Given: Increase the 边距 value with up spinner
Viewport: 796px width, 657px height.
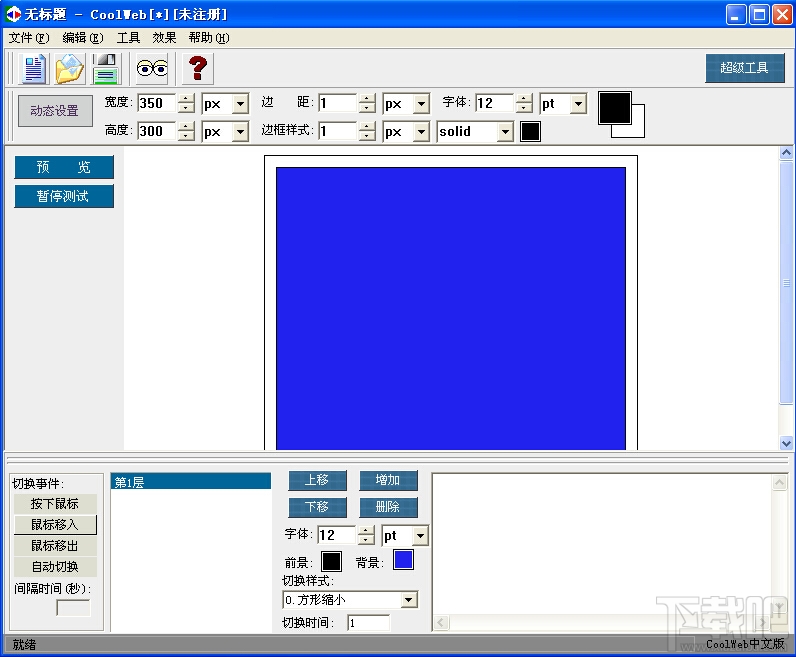Looking at the screenshot, I should pos(367,99).
